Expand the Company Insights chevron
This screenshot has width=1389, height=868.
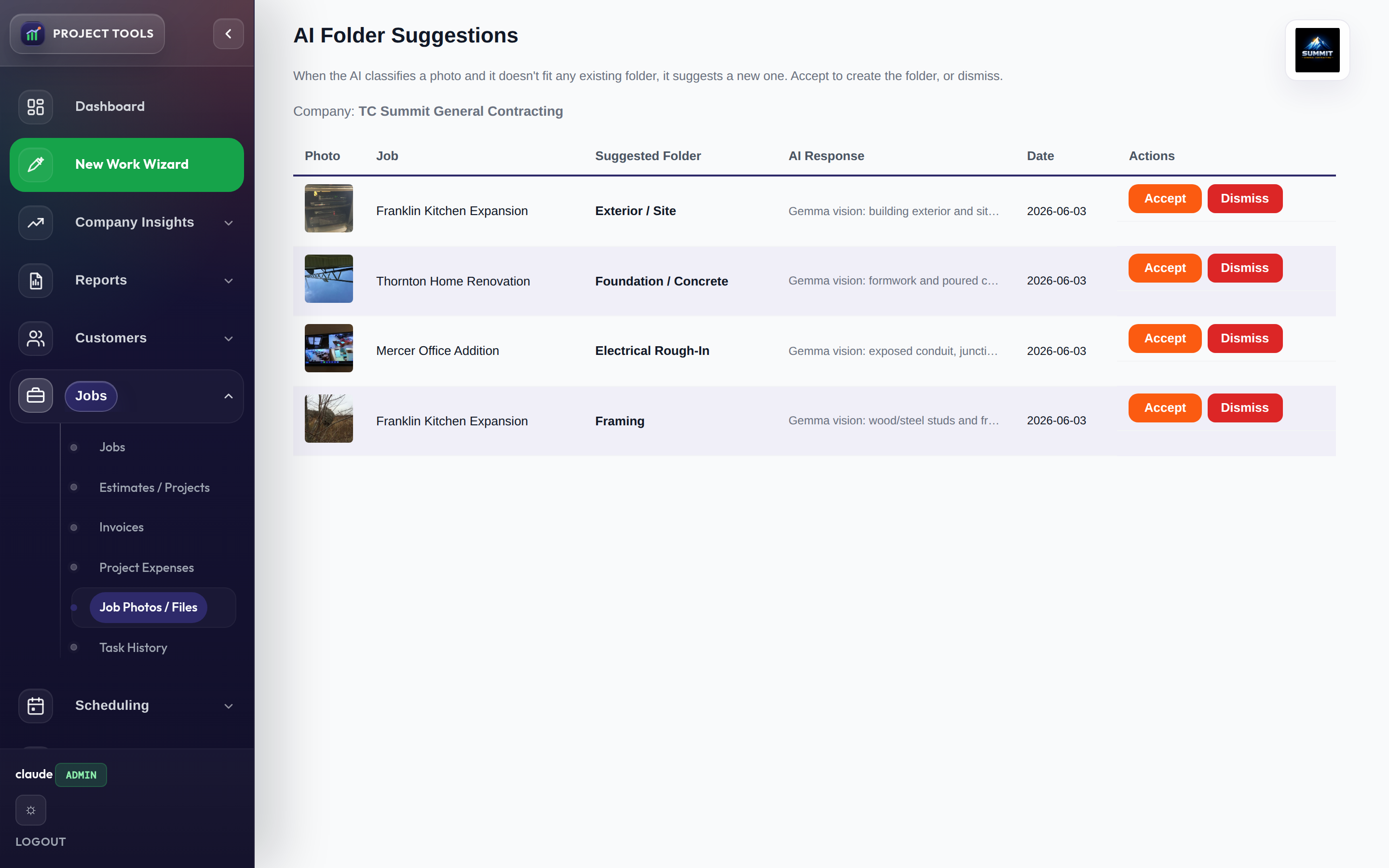[x=229, y=223]
